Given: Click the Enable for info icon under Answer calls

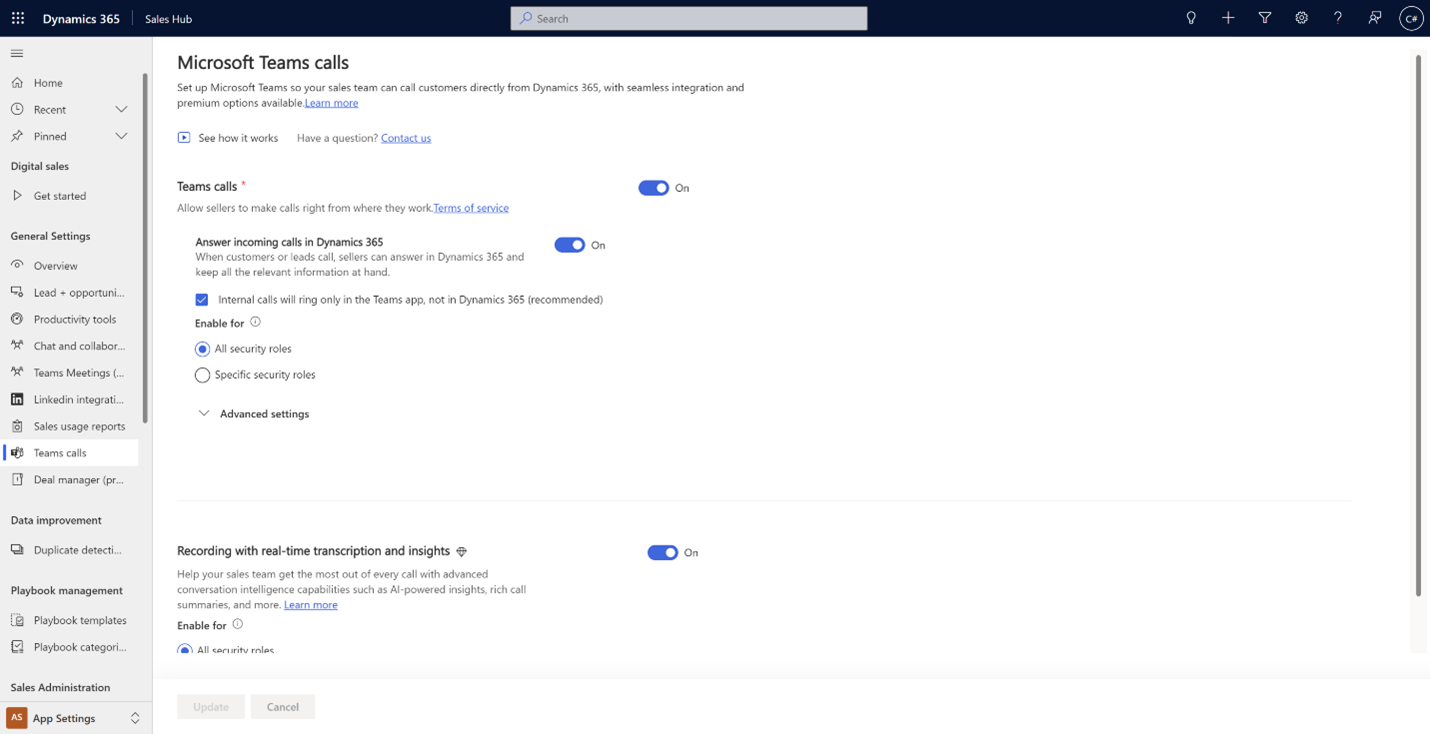Looking at the screenshot, I should 255,322.
